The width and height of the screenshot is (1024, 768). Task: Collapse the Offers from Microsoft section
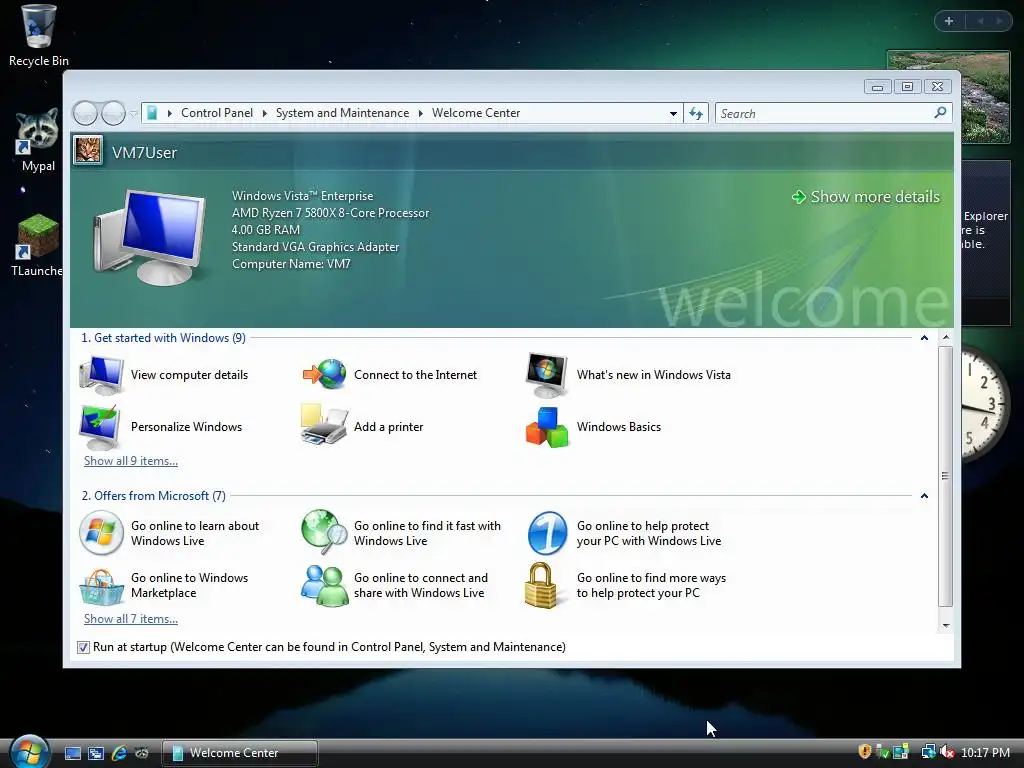tap(924, 496)
